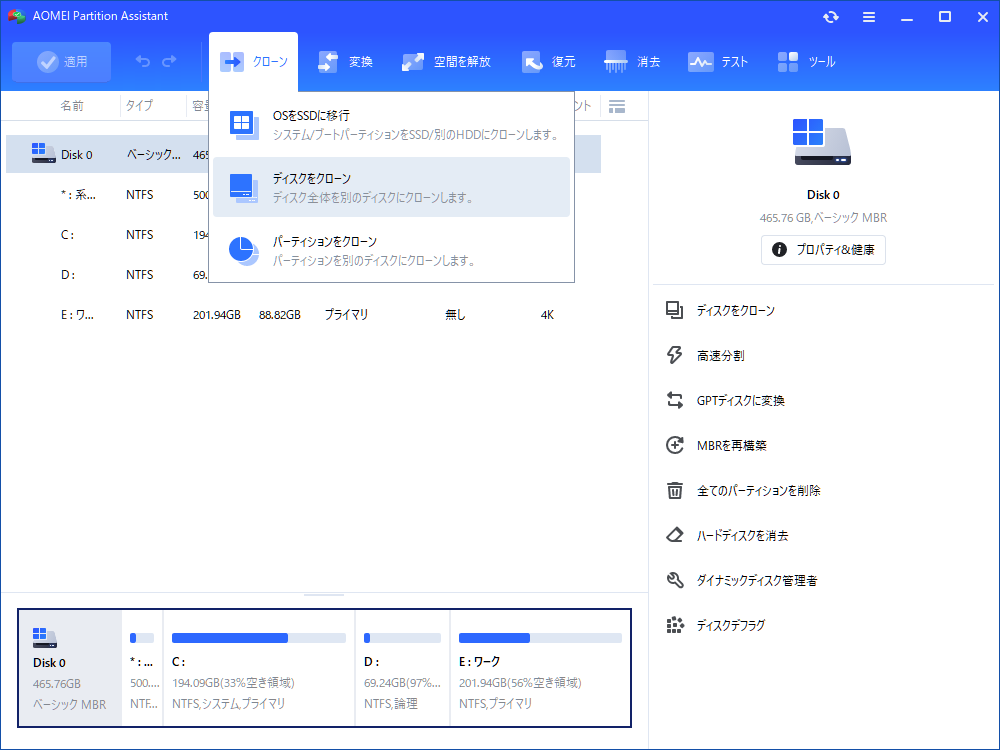The height and width of the screenshot is (750, 1000).
Task: Click 全てのパーティションを削除 in the sidebar
Action: [x=758, y=490]
